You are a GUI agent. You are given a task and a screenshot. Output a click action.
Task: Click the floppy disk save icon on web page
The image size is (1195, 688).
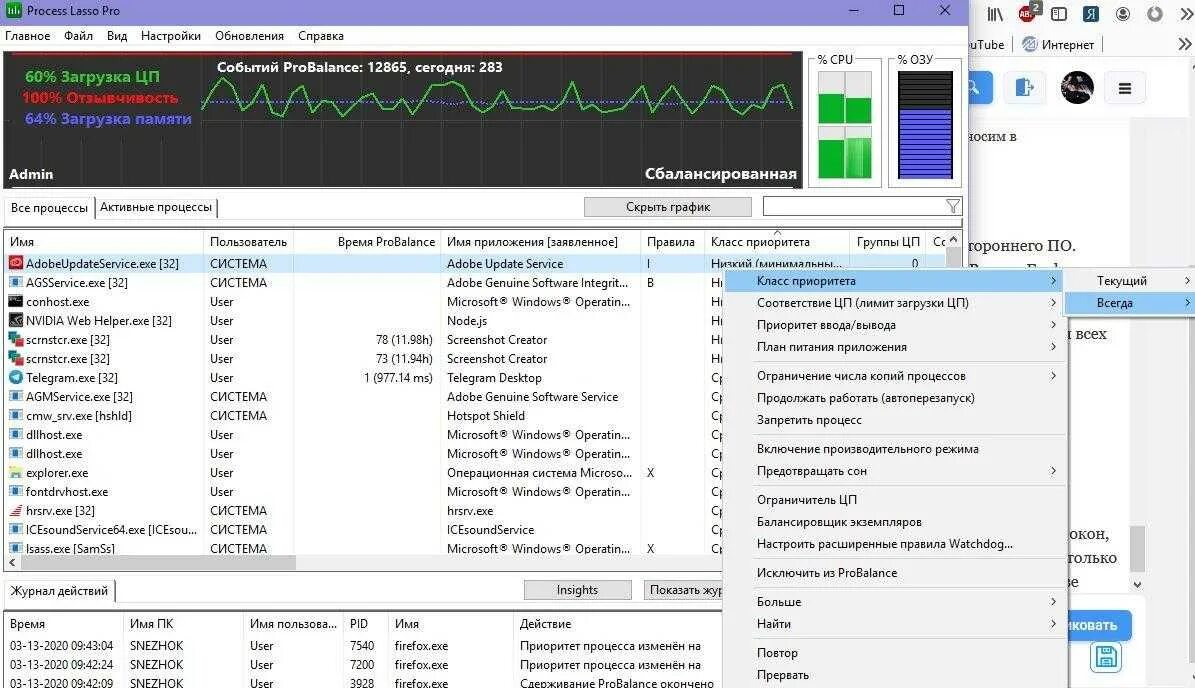point(1106,657)
